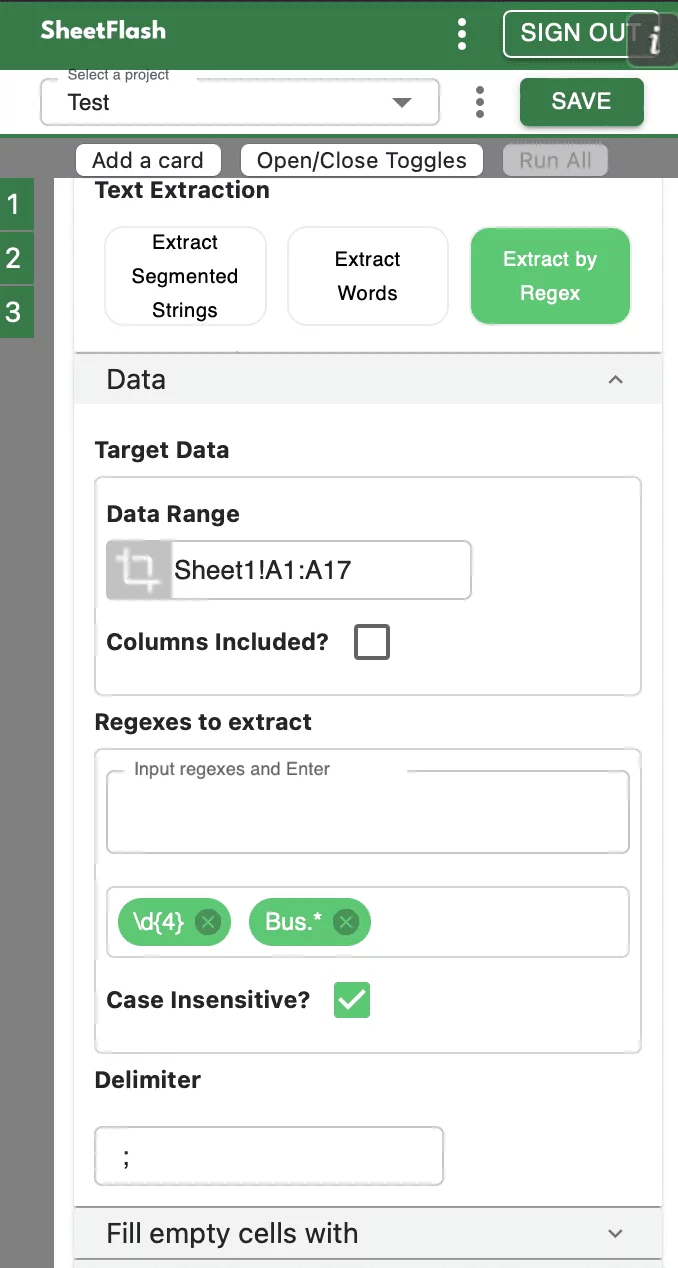Save the project with SAVE button

click(581, 101)
